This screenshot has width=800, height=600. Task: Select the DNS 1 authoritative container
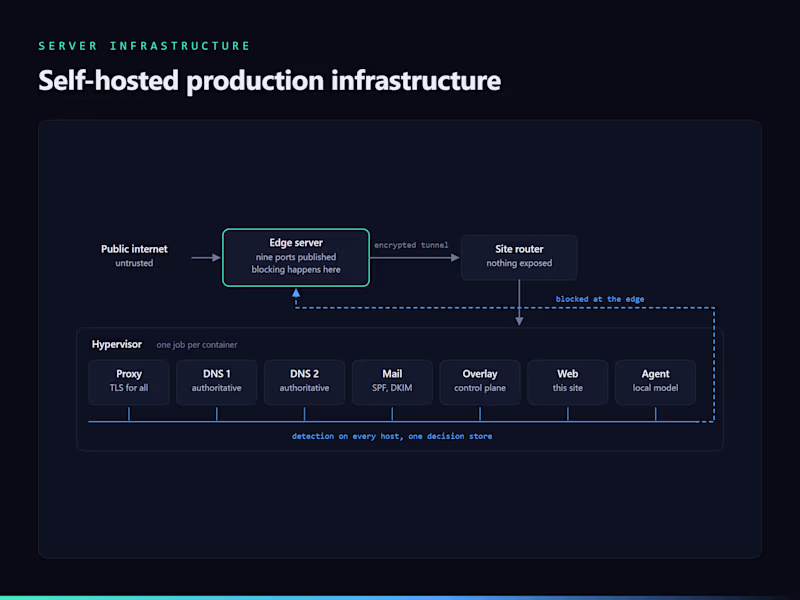(x=216, y=382)
